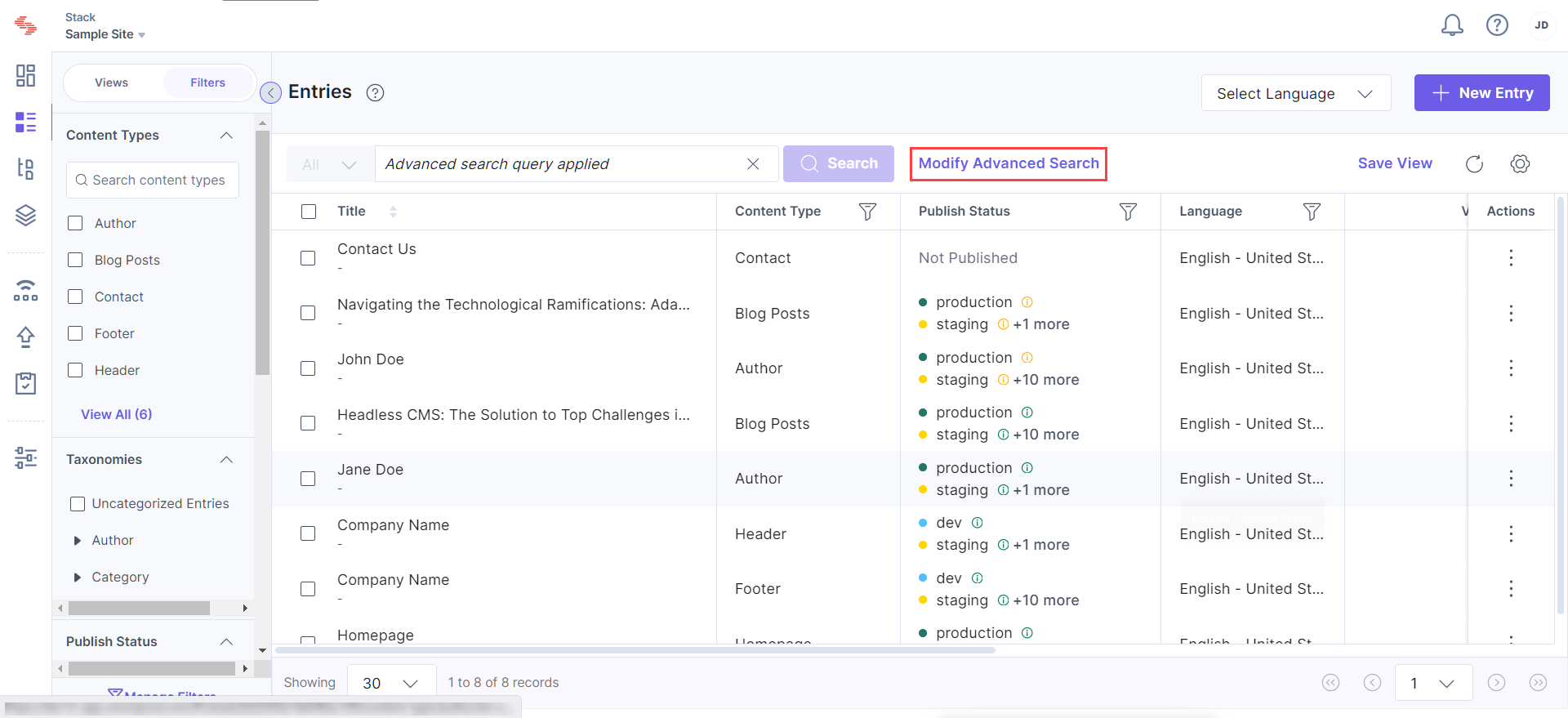1568x718 pixels.
Task: Open actions menu for John Doe
Action: 1511,368
